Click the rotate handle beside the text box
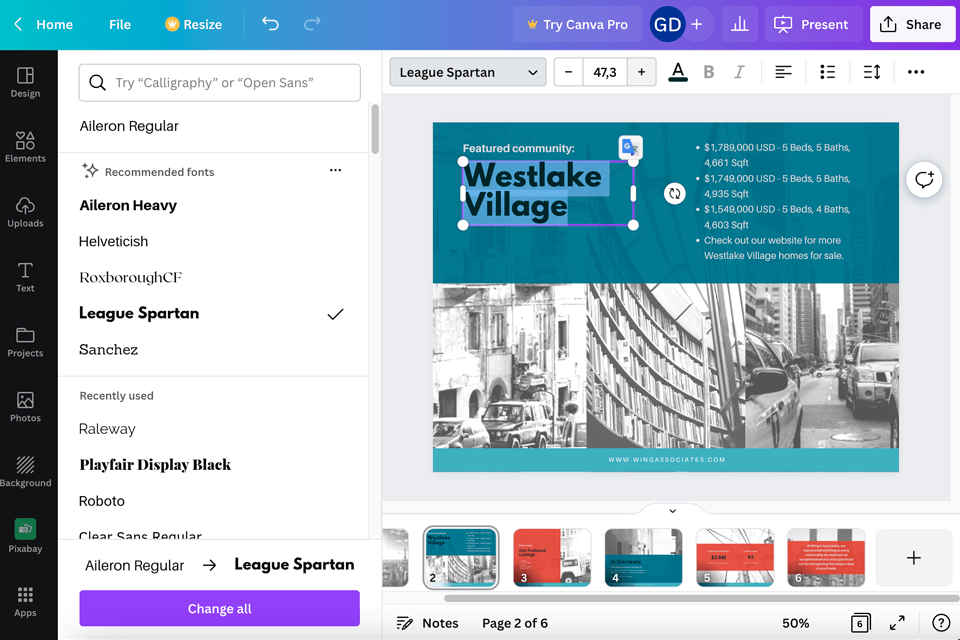Screen dimensions: 960x640 [674, 194]
